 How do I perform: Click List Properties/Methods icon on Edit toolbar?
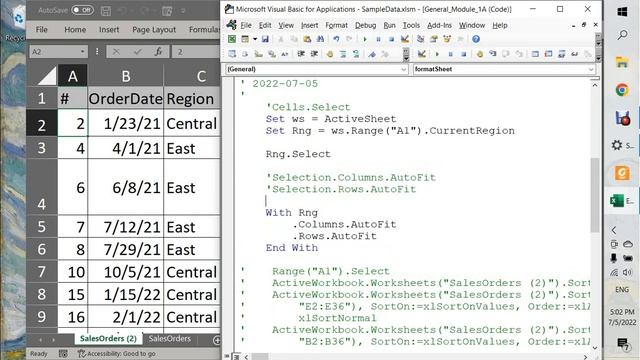point(232,54)
